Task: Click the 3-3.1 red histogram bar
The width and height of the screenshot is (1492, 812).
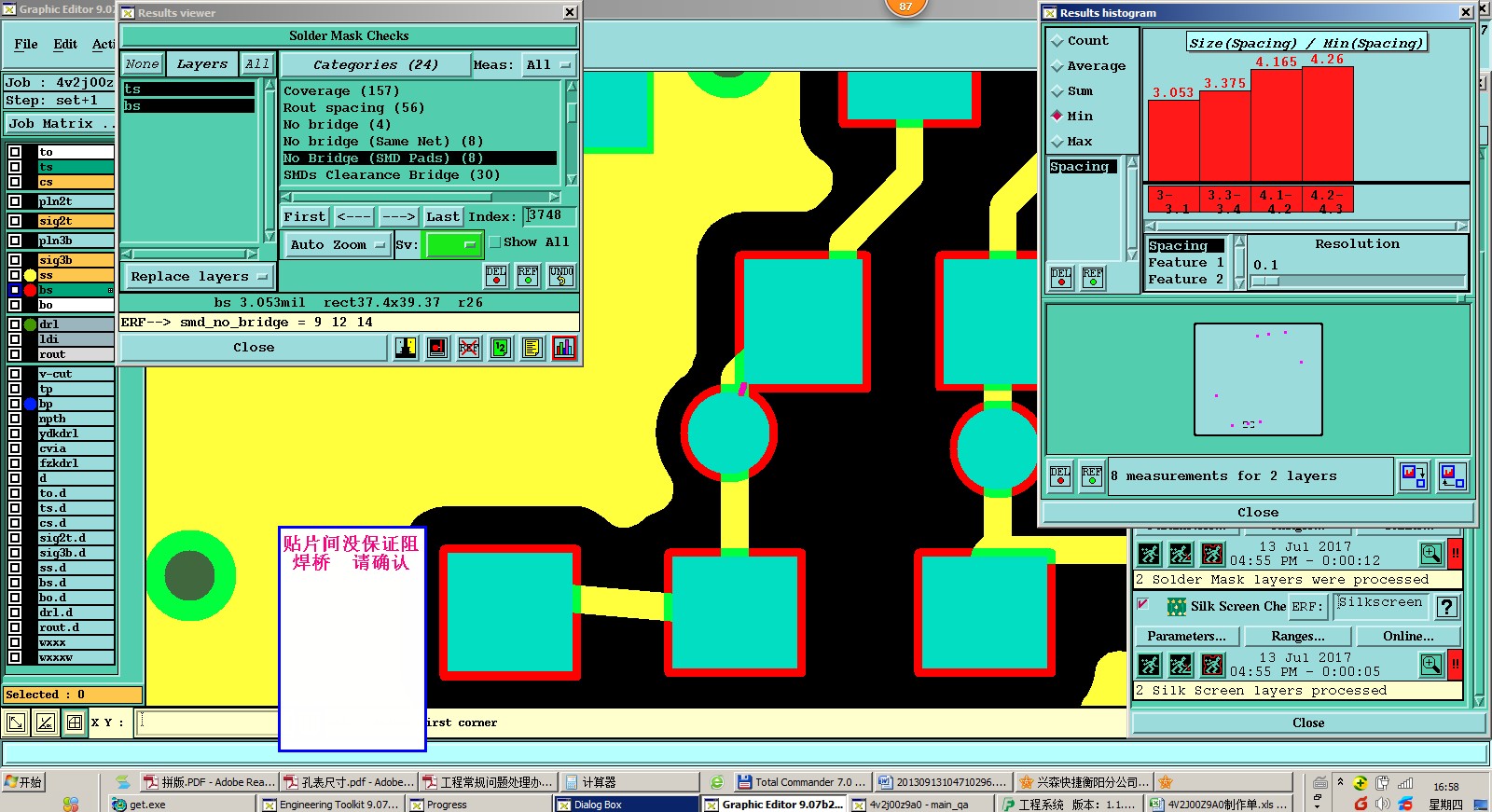Action: (1173, 140)
